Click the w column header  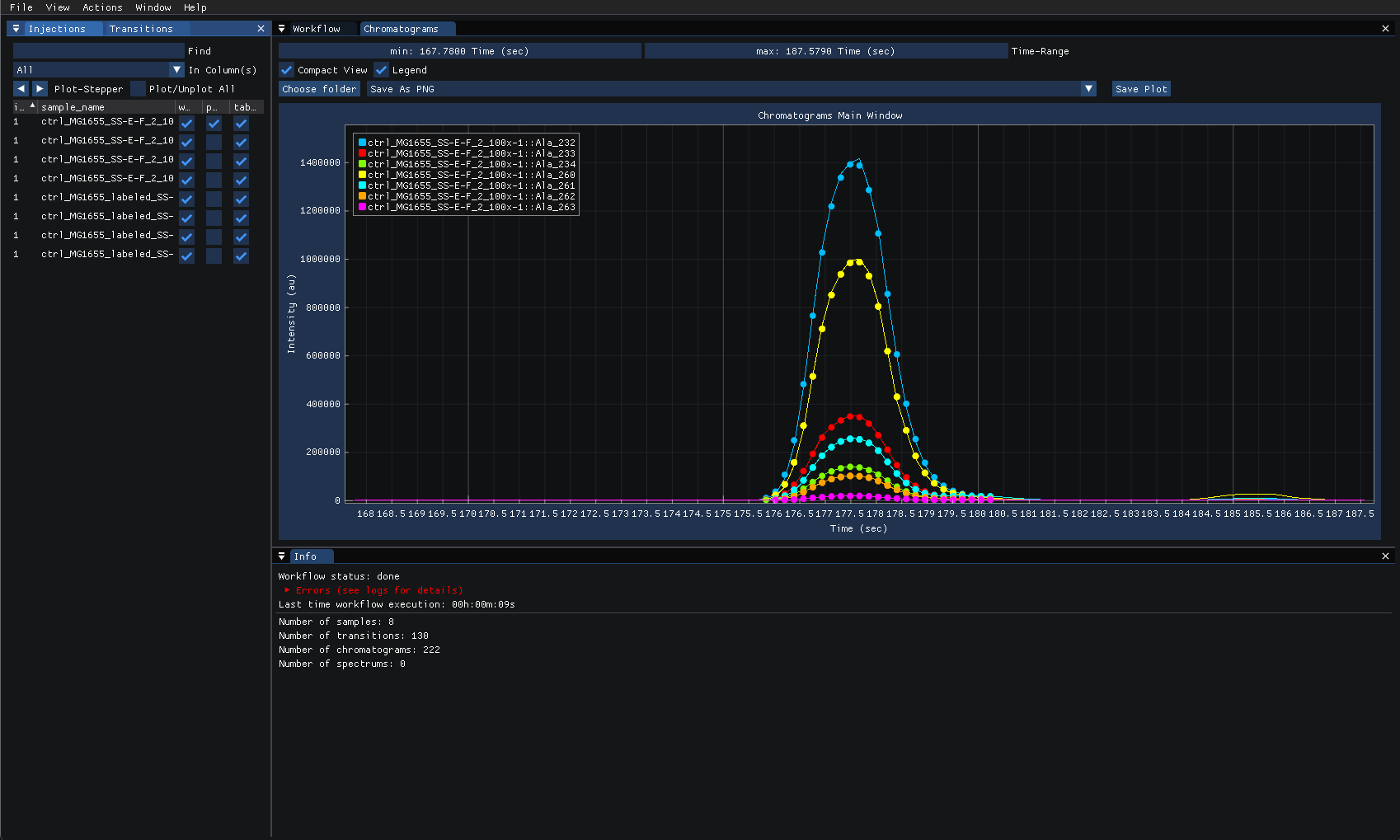pos(189,107)
